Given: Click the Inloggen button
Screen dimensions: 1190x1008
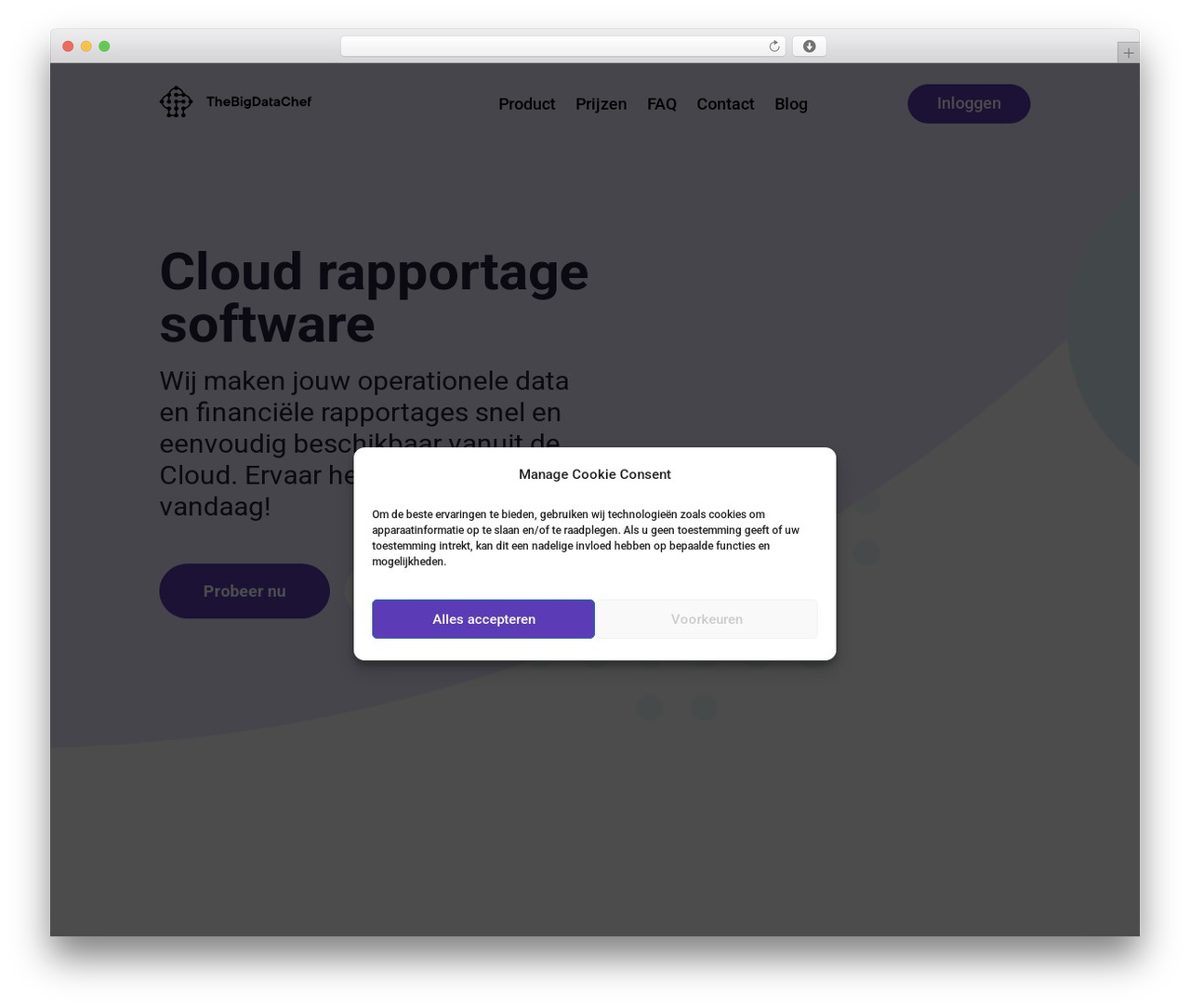Looking at the screenshot, I should pyautogui.click(x=969, y=103).
